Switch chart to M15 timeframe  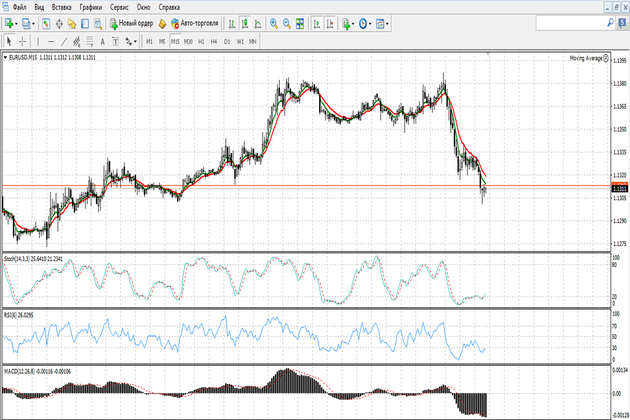click(x=175, y=42)
